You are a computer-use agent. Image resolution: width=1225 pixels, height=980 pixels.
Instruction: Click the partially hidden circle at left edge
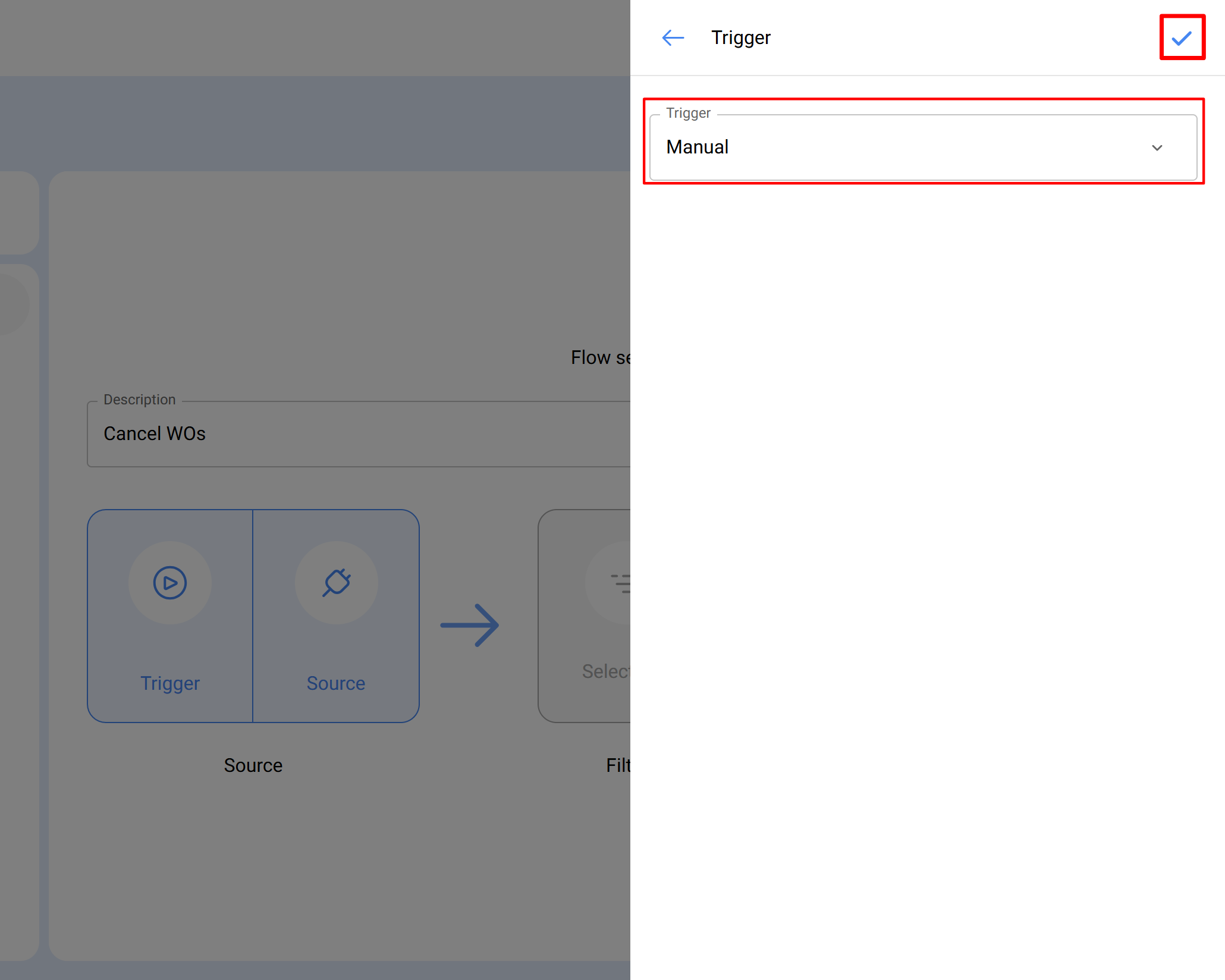(11, 304)
